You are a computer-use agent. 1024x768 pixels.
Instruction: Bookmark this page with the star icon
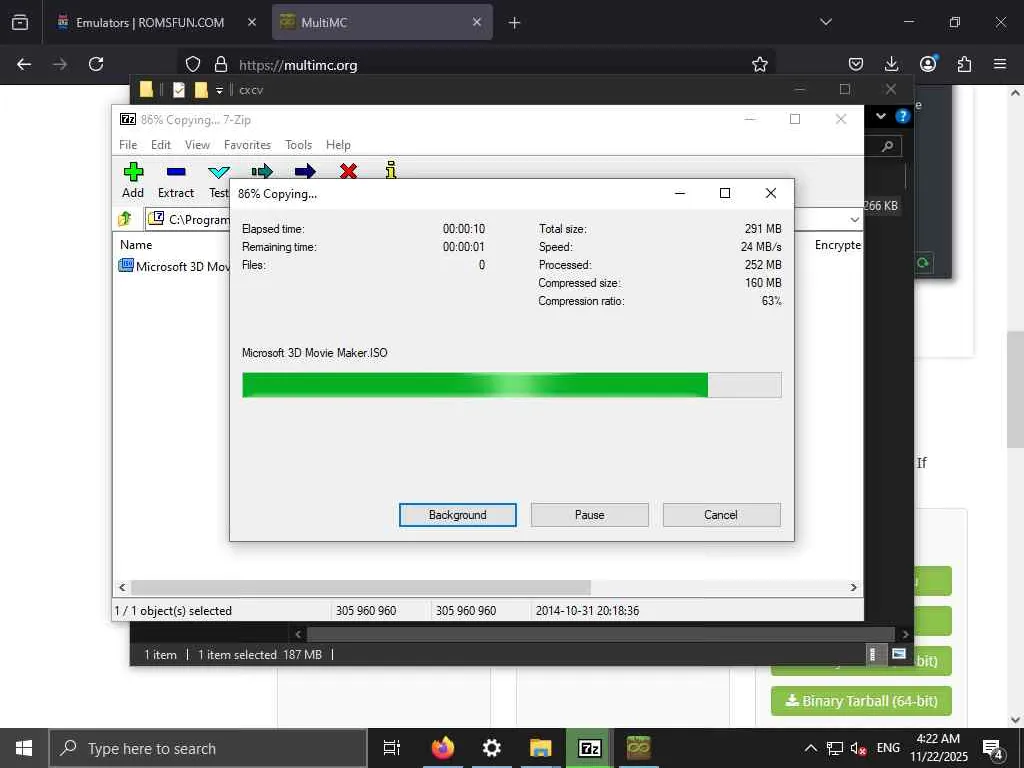[760, 64]
